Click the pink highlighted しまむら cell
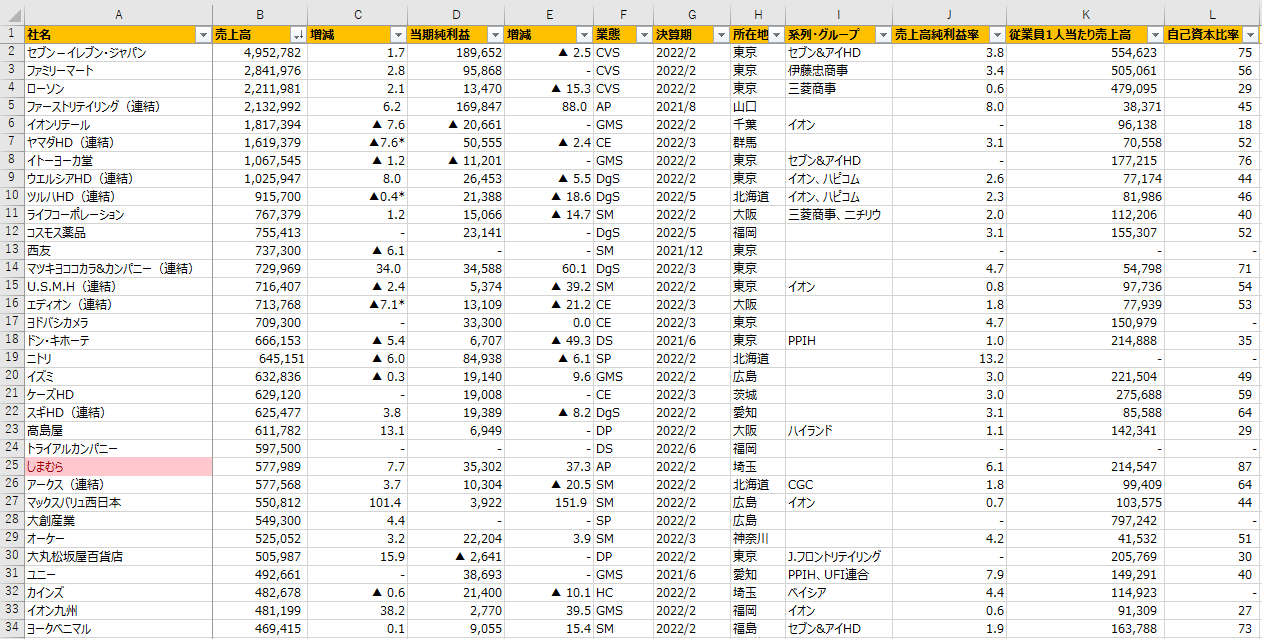Image resolution: width=1262 pixels, height=639 pixels. point(118,466)
